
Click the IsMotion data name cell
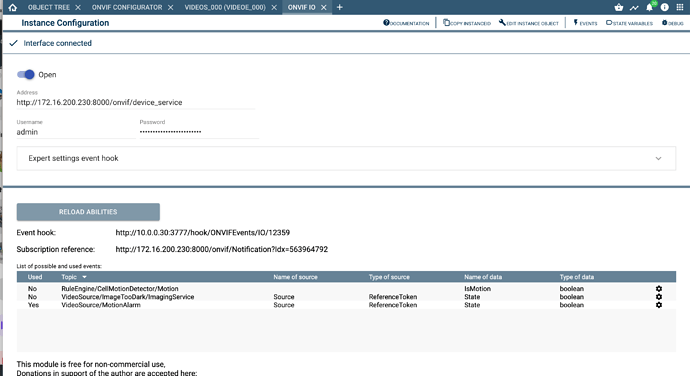[x=477, y=289]
